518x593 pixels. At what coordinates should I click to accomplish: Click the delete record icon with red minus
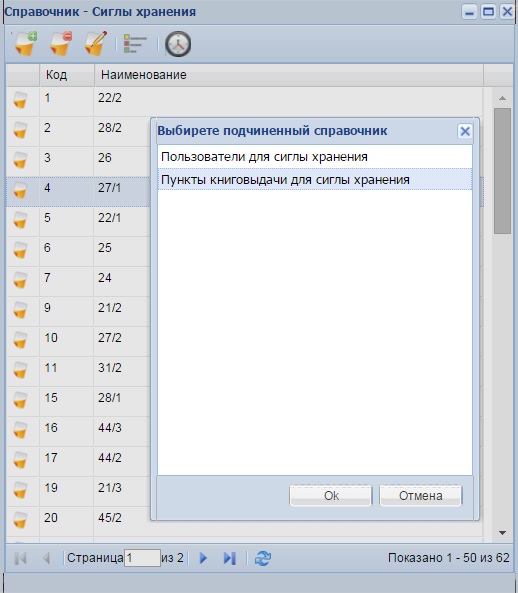point(60,44)
